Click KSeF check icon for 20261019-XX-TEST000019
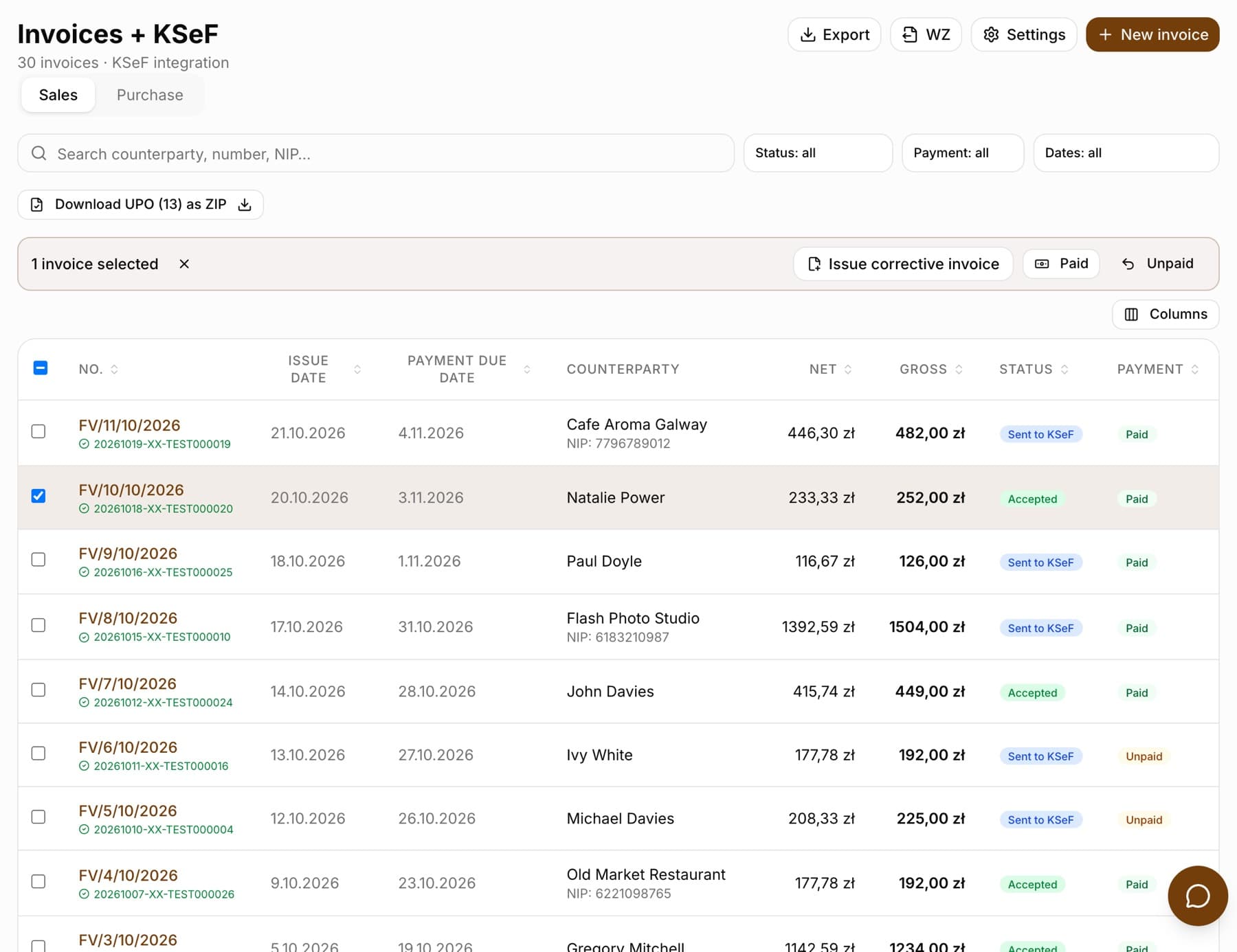The height and width of the screenshot is (952, 1237). (84, 444)
